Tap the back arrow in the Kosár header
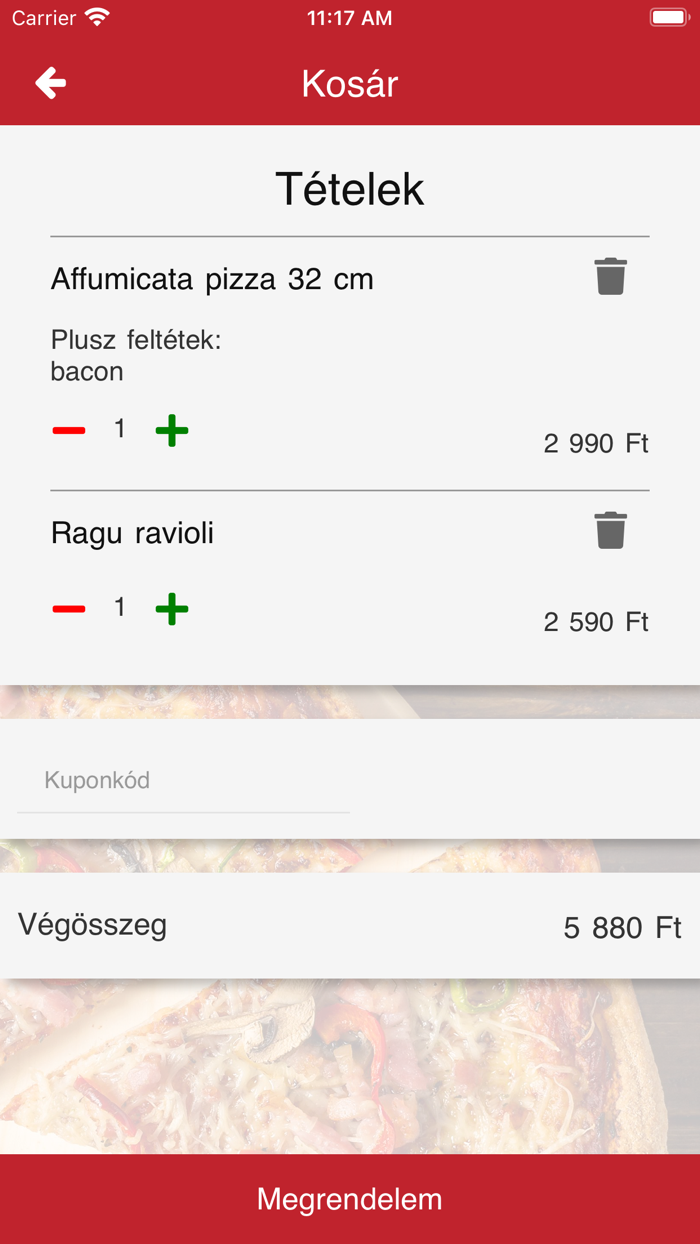This screenshot has width=700, height=1244. tap(49, 84)
